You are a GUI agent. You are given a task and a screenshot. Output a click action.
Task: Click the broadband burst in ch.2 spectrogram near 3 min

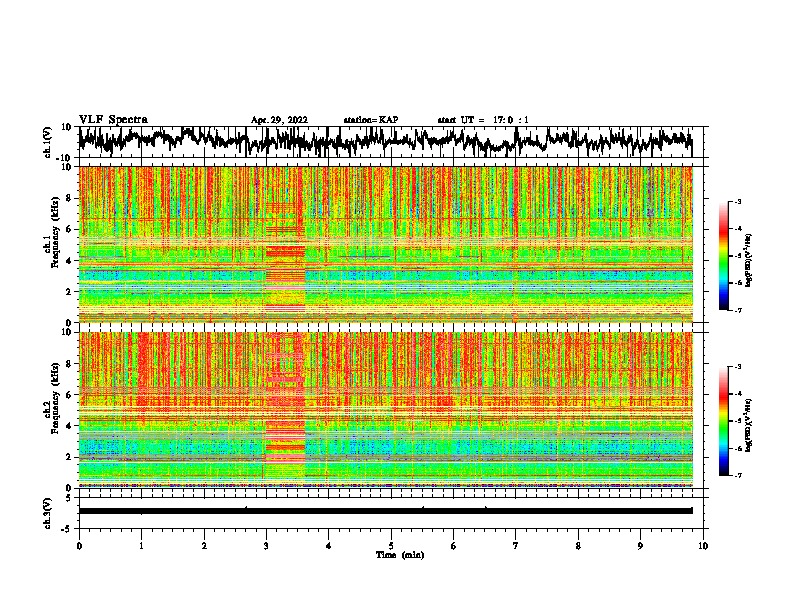tap(285, 409)
